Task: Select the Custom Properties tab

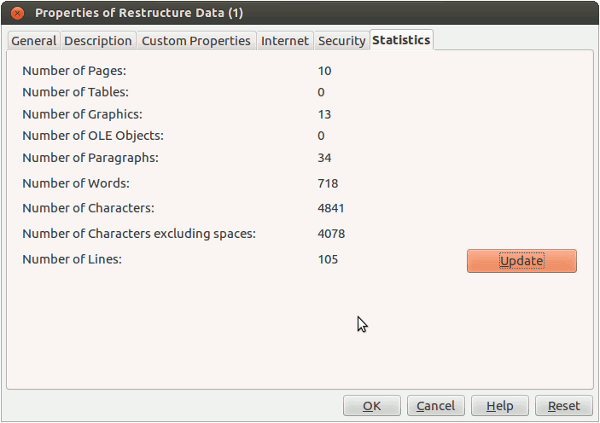Action: 196,41
